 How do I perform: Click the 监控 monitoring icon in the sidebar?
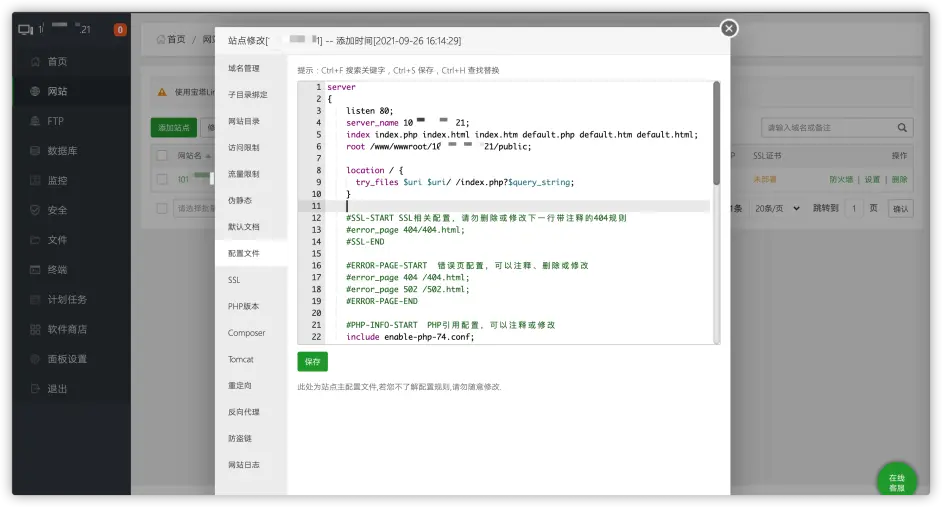tap(35, 180)
